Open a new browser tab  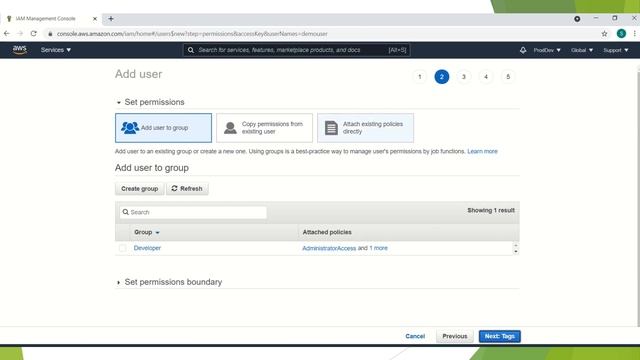[111, 19]
